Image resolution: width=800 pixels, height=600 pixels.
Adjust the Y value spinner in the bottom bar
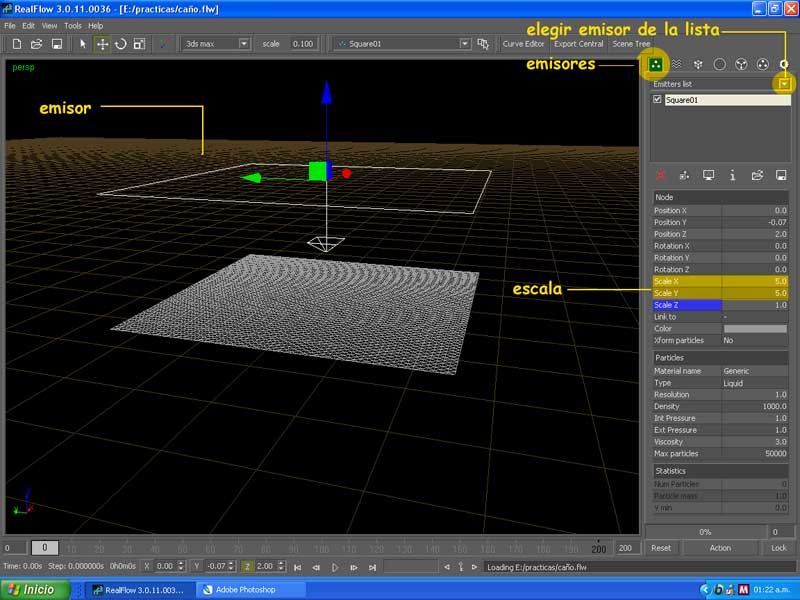(231, 566)
